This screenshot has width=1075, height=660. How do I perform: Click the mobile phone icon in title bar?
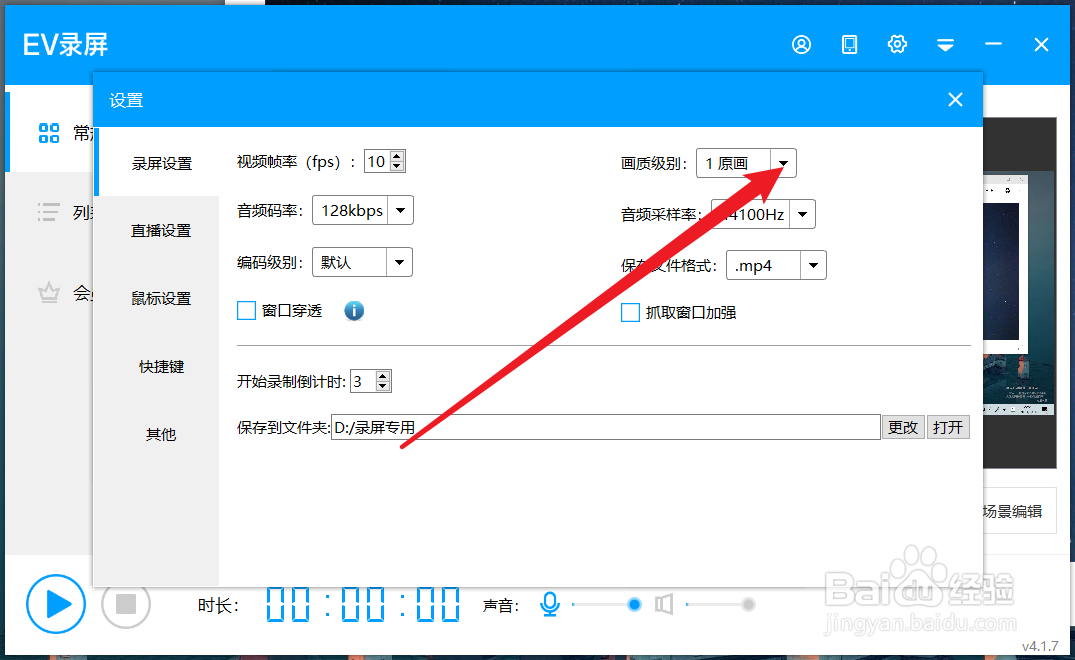[x=849, y=45]
